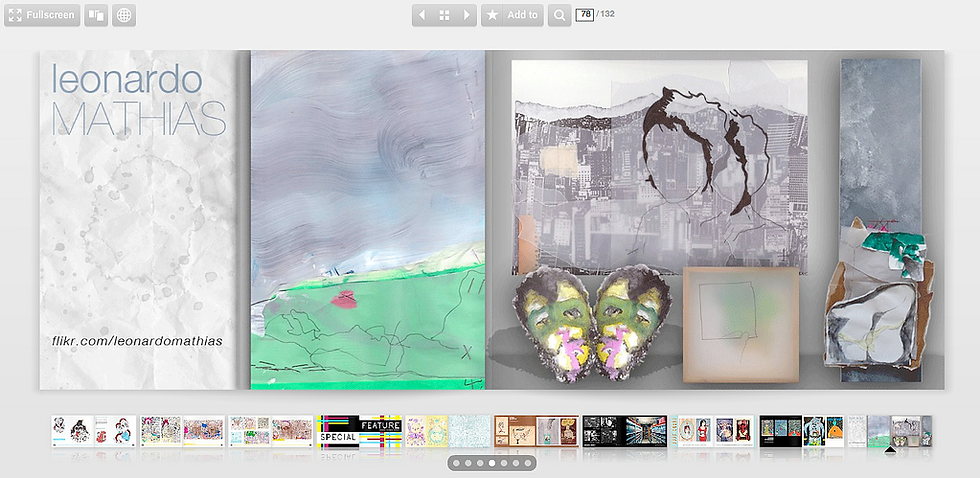Select the first thumbnail with cartoon characters
This screenshot has height=478, width=980.
(94, 431)
